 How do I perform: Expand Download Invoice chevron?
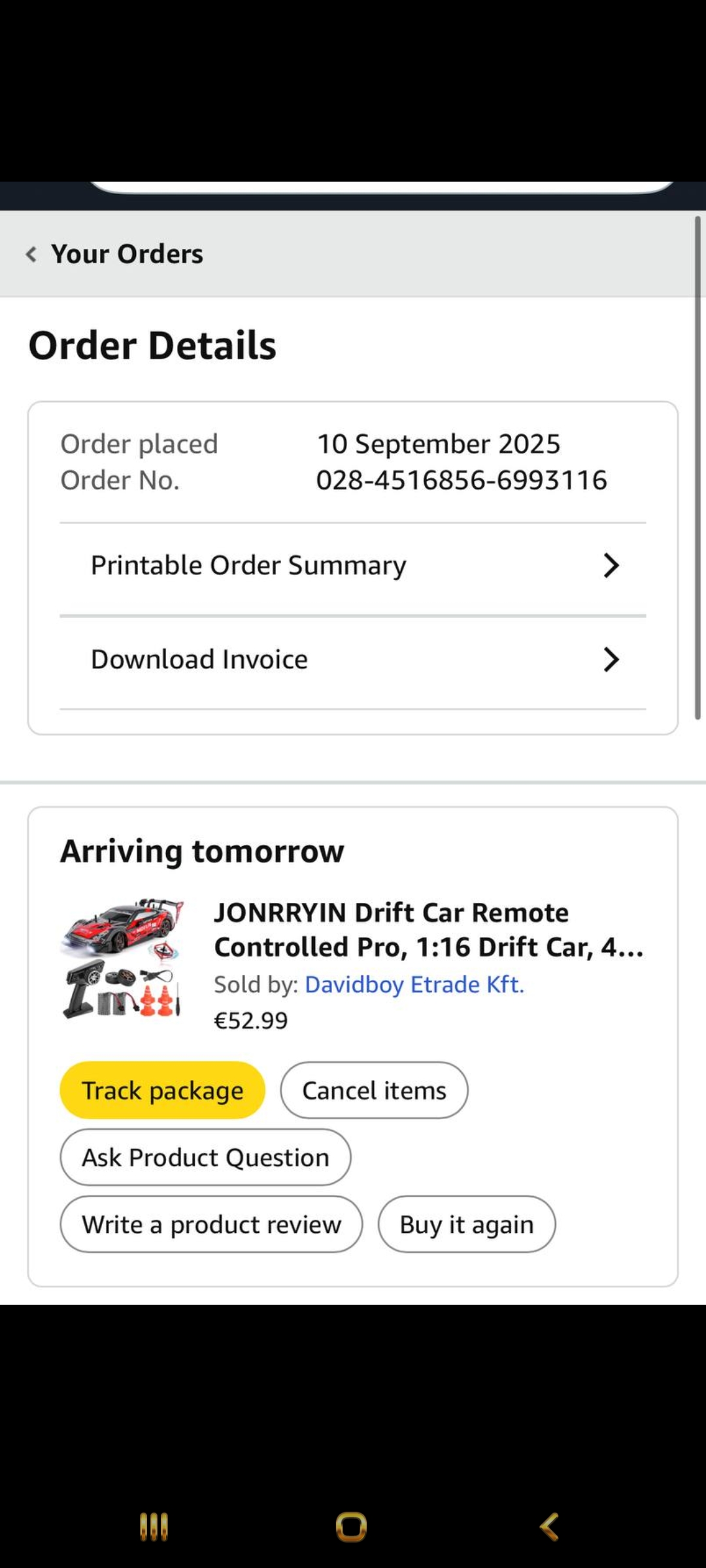click(611, 660)
